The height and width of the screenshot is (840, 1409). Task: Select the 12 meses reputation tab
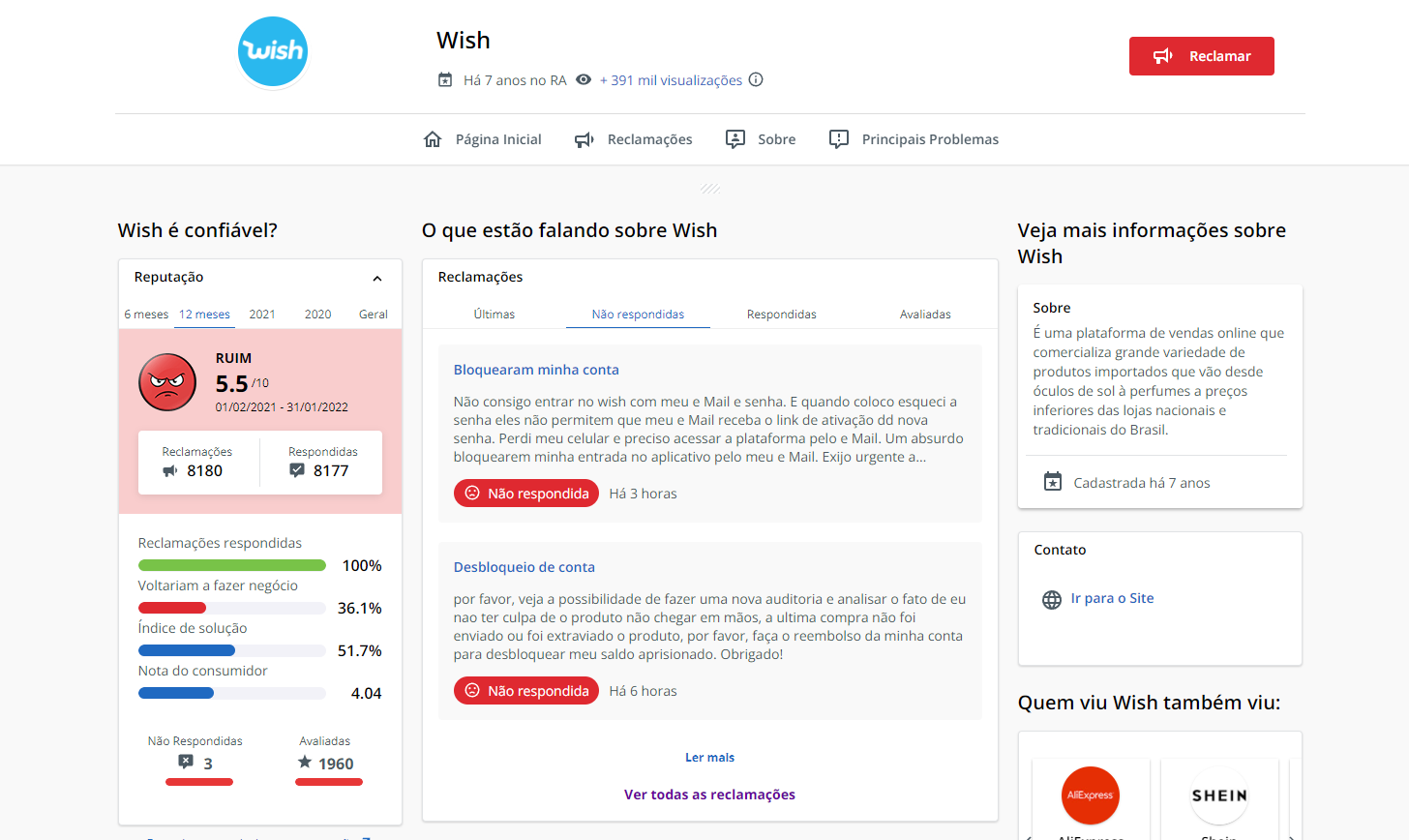click(204, 315)
